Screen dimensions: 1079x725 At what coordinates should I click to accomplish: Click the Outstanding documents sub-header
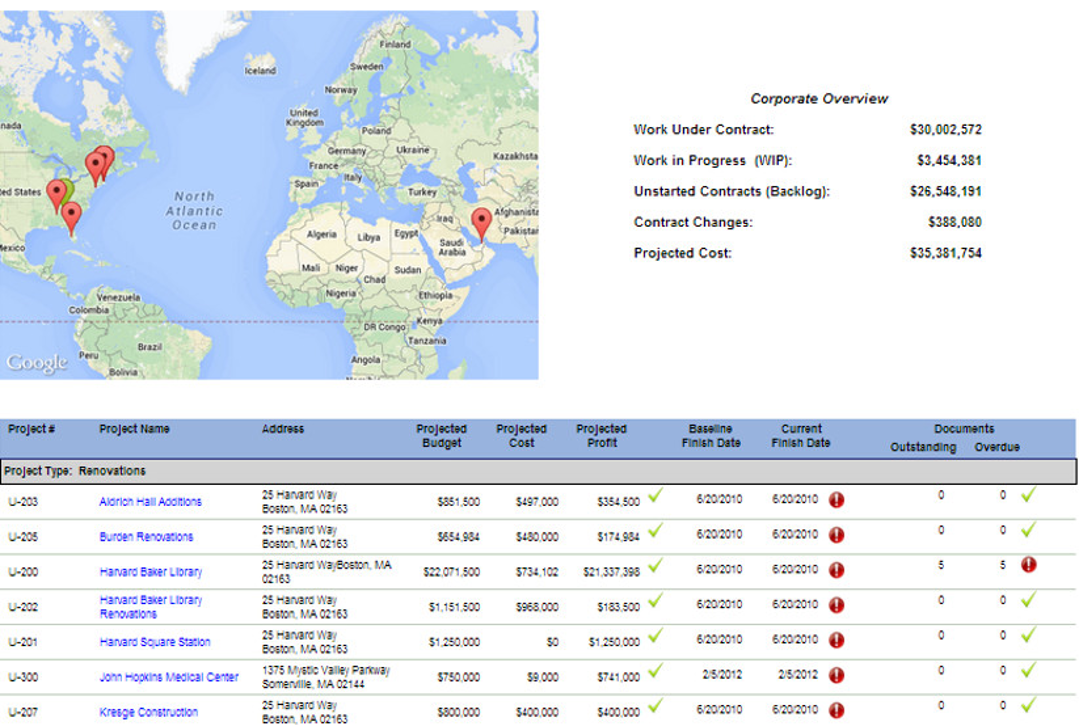pyautogui.click(x=923, y=447)
